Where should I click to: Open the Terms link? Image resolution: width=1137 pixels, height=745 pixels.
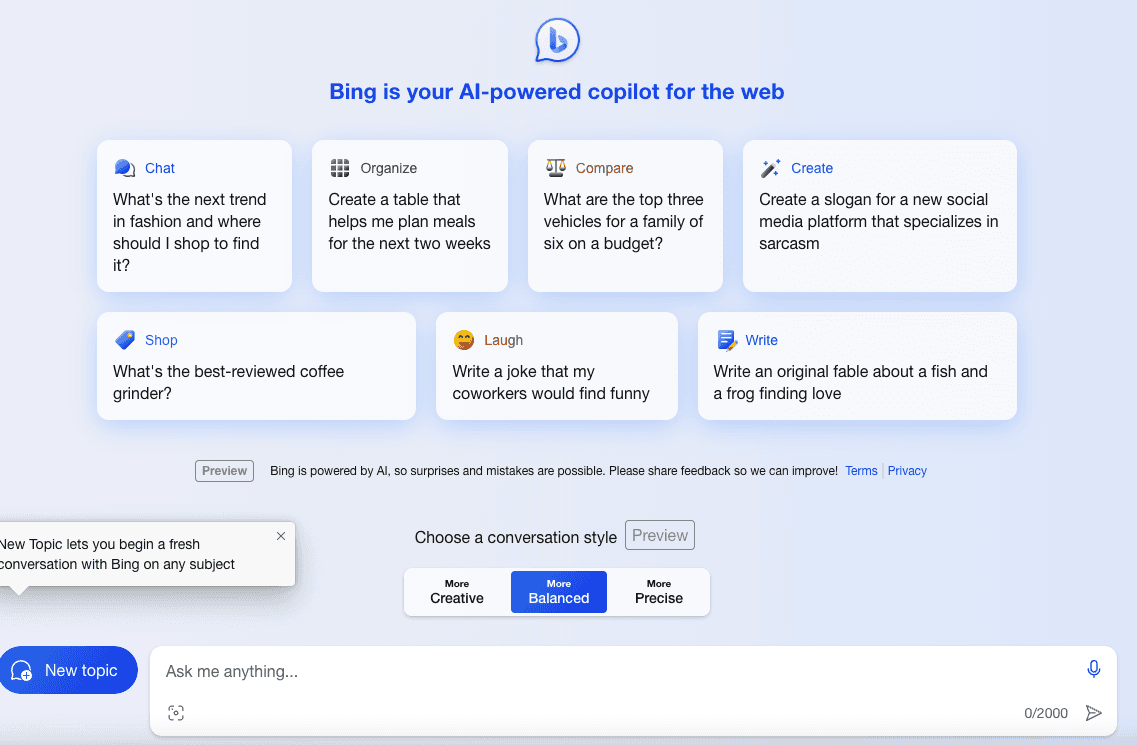(861, 471)
